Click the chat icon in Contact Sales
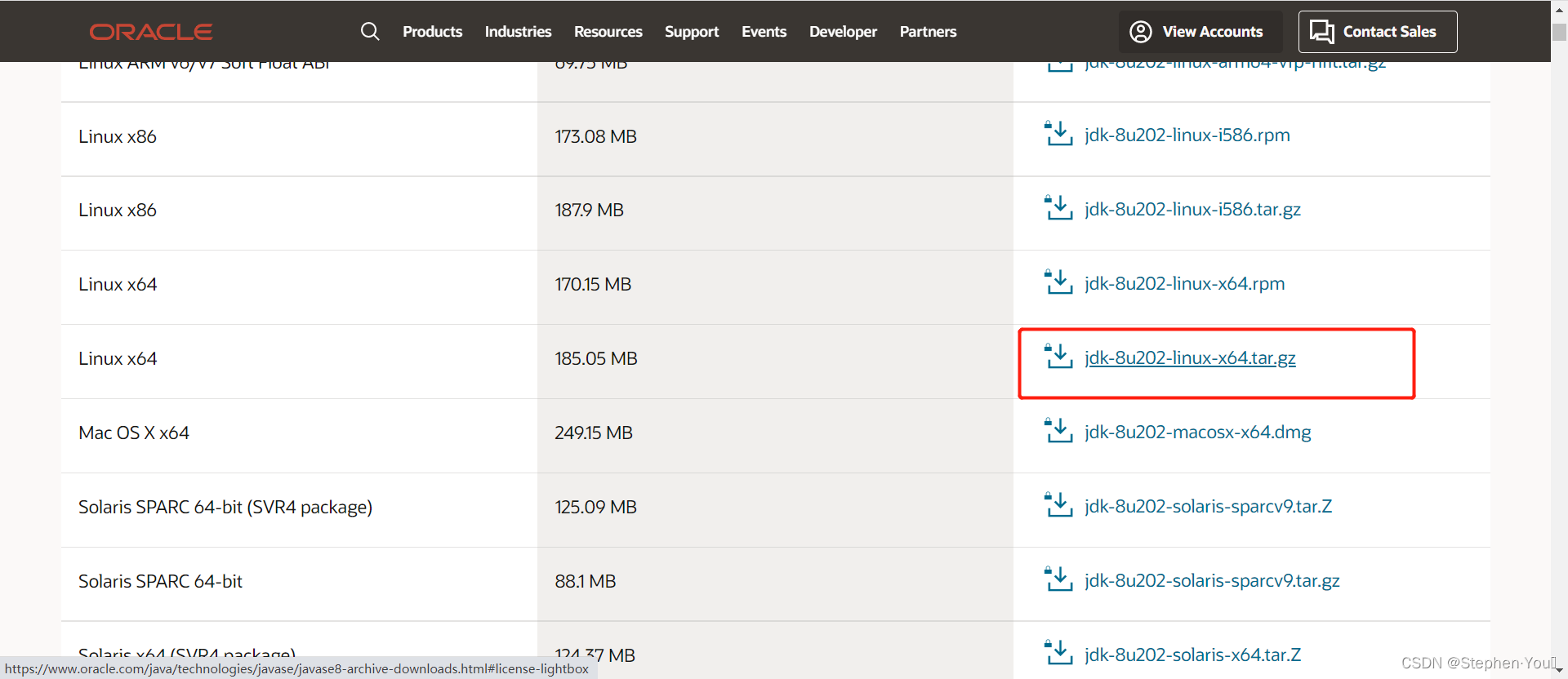This screenshot has height=679, width=1568. (x=1322, y=32)
